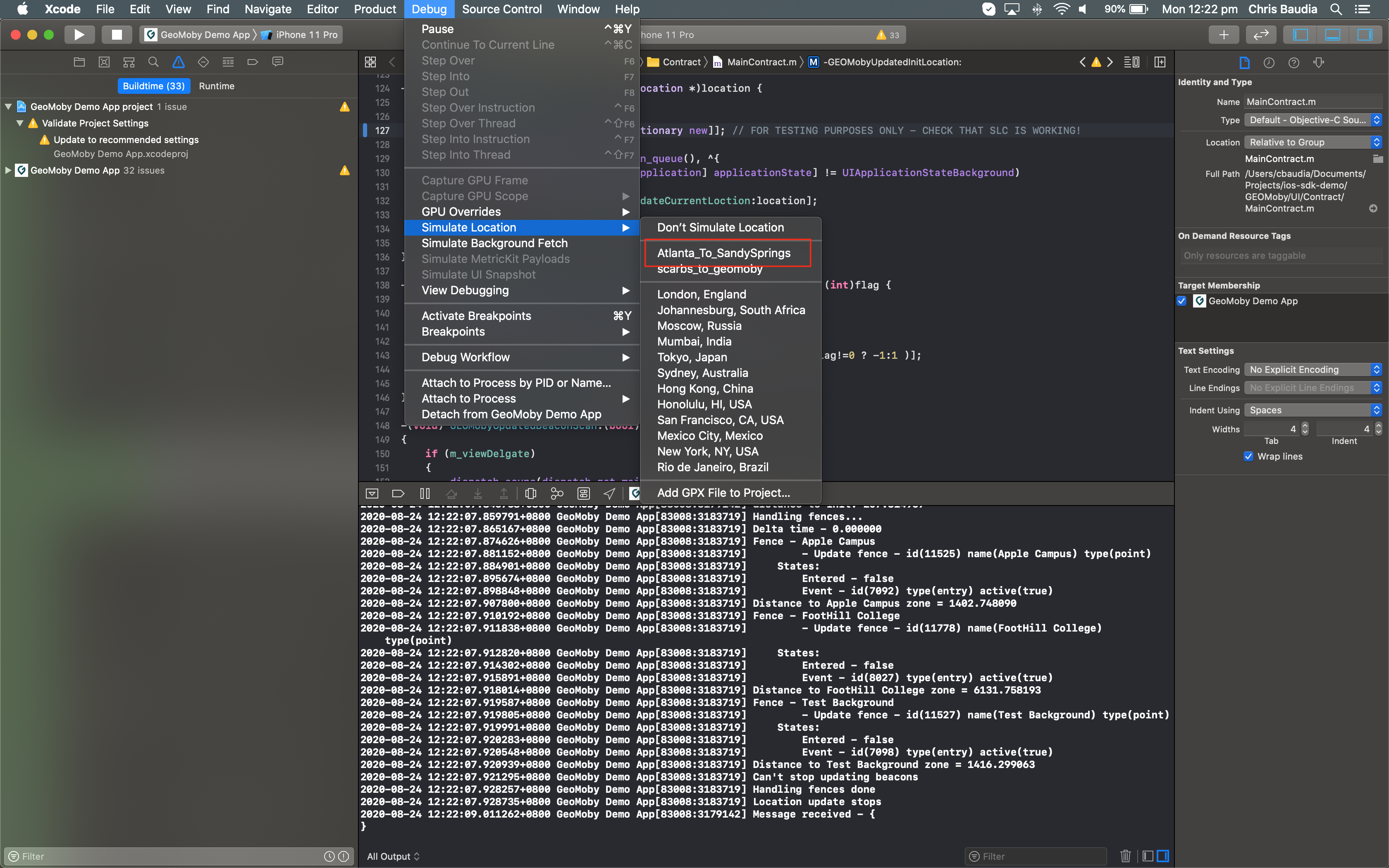Viewport: 1389px width, 868px height.
Task: Toggle the Debug area visibility
Action: pos(1333,34)
